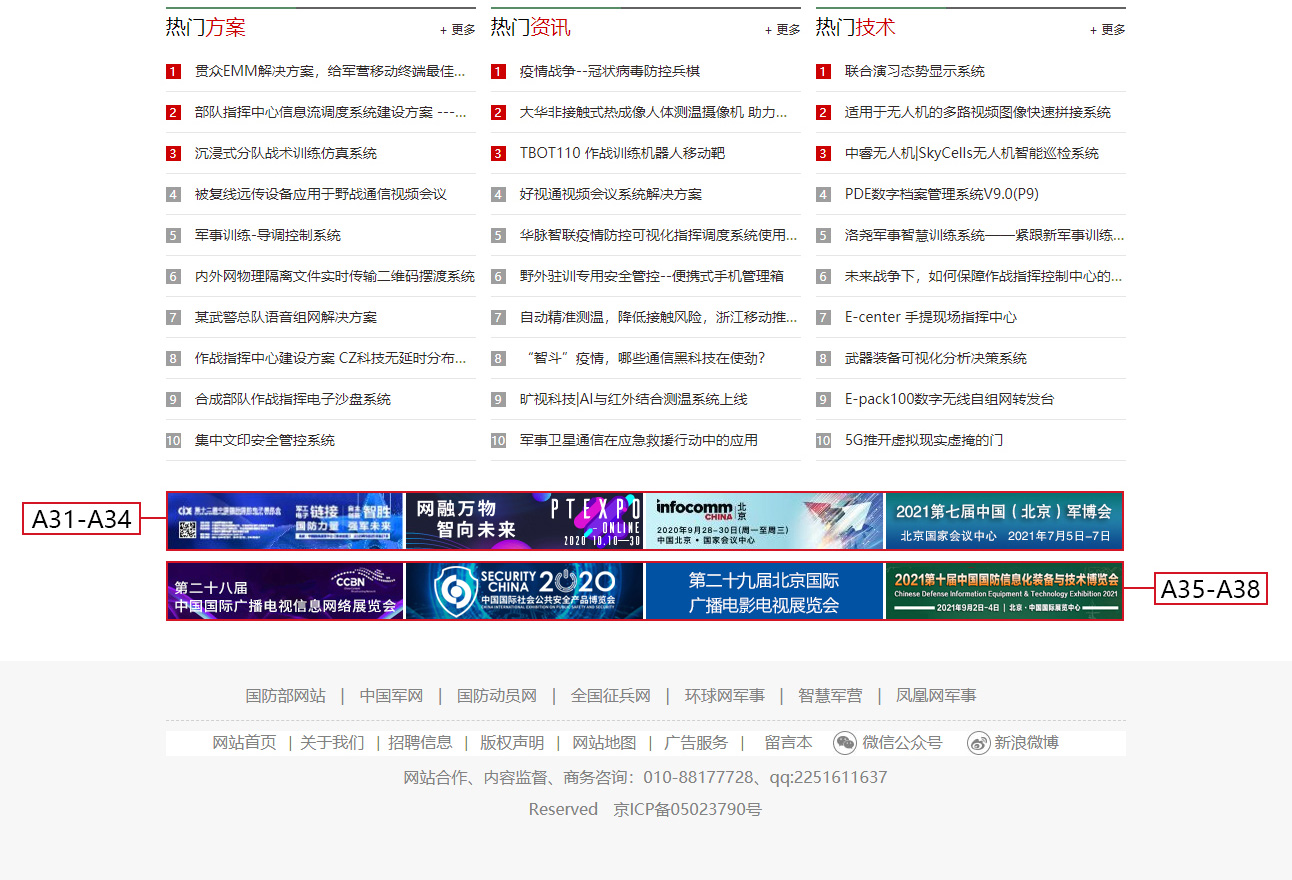
Task: Open the CCBN 第二十八届 exhibition banner
Action: [285, 591]
